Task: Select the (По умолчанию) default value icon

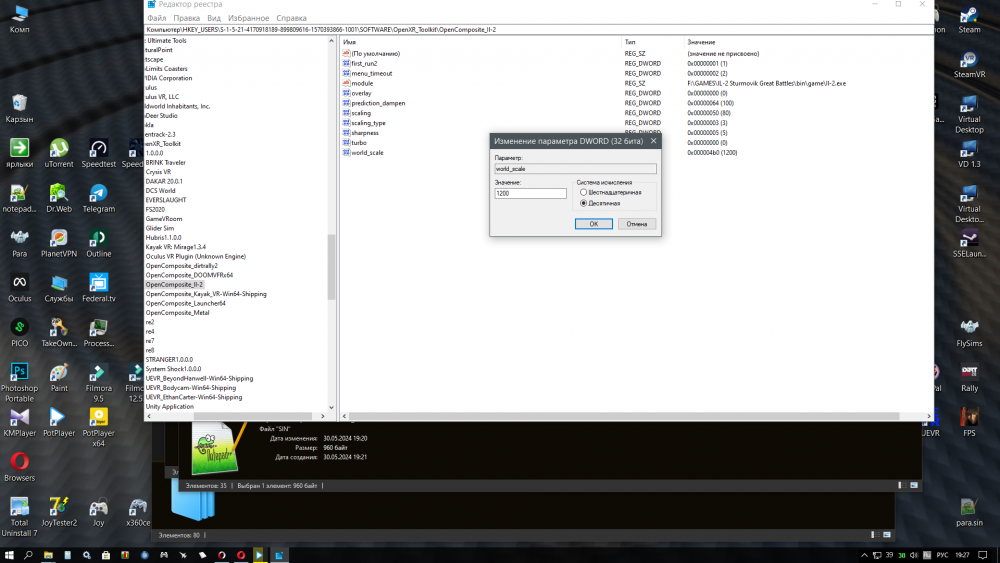Action: tap(346, 54)
